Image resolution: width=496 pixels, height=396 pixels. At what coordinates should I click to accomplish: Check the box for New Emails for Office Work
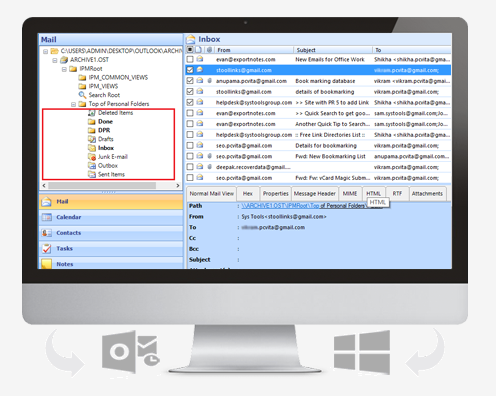pyautogui.click(x=190, y=59)
